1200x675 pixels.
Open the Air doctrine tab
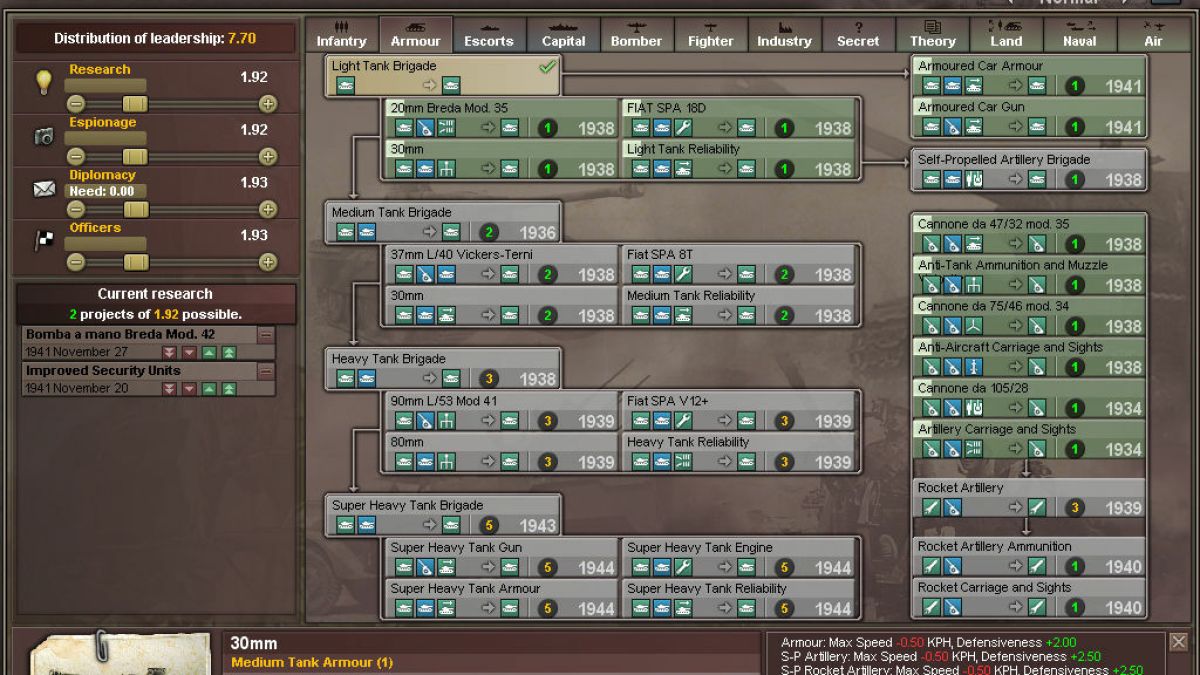tap(1154, 34)
